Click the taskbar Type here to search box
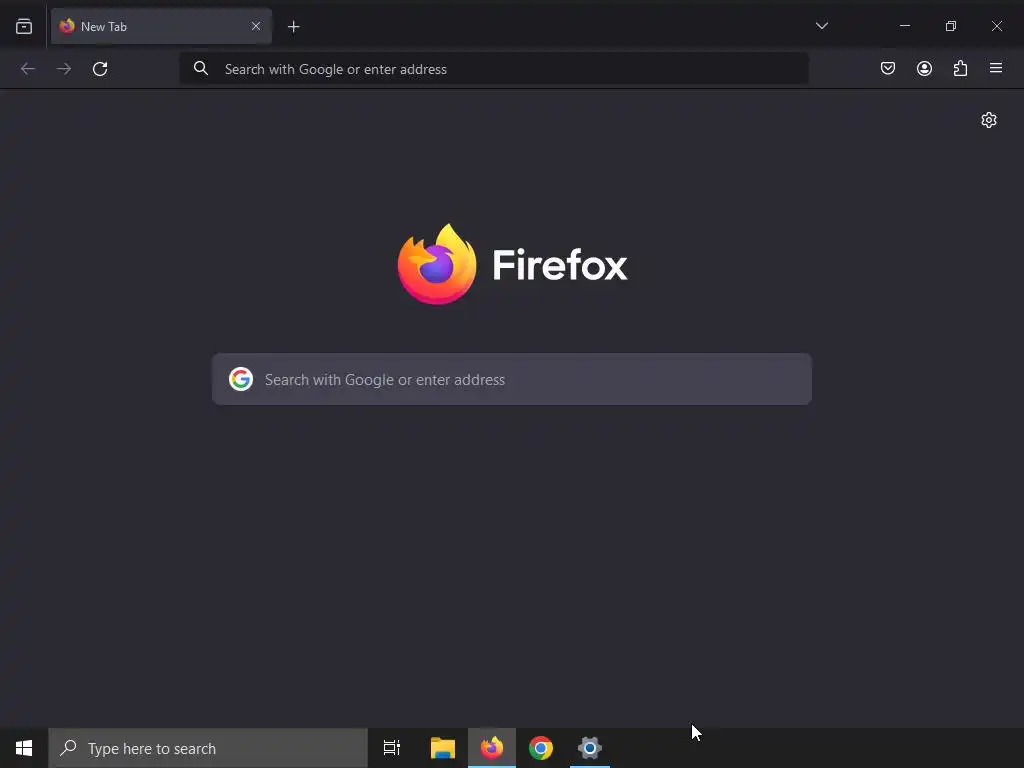 pos(208,748)
